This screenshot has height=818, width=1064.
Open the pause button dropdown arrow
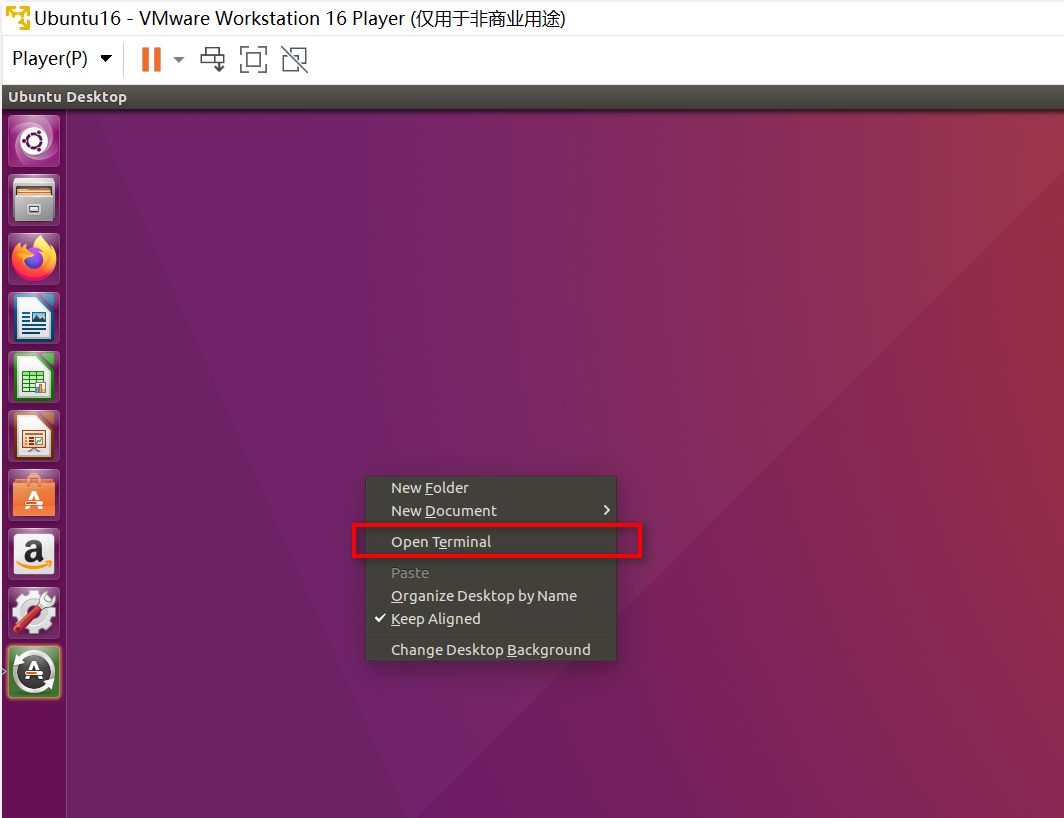(178, 60)
